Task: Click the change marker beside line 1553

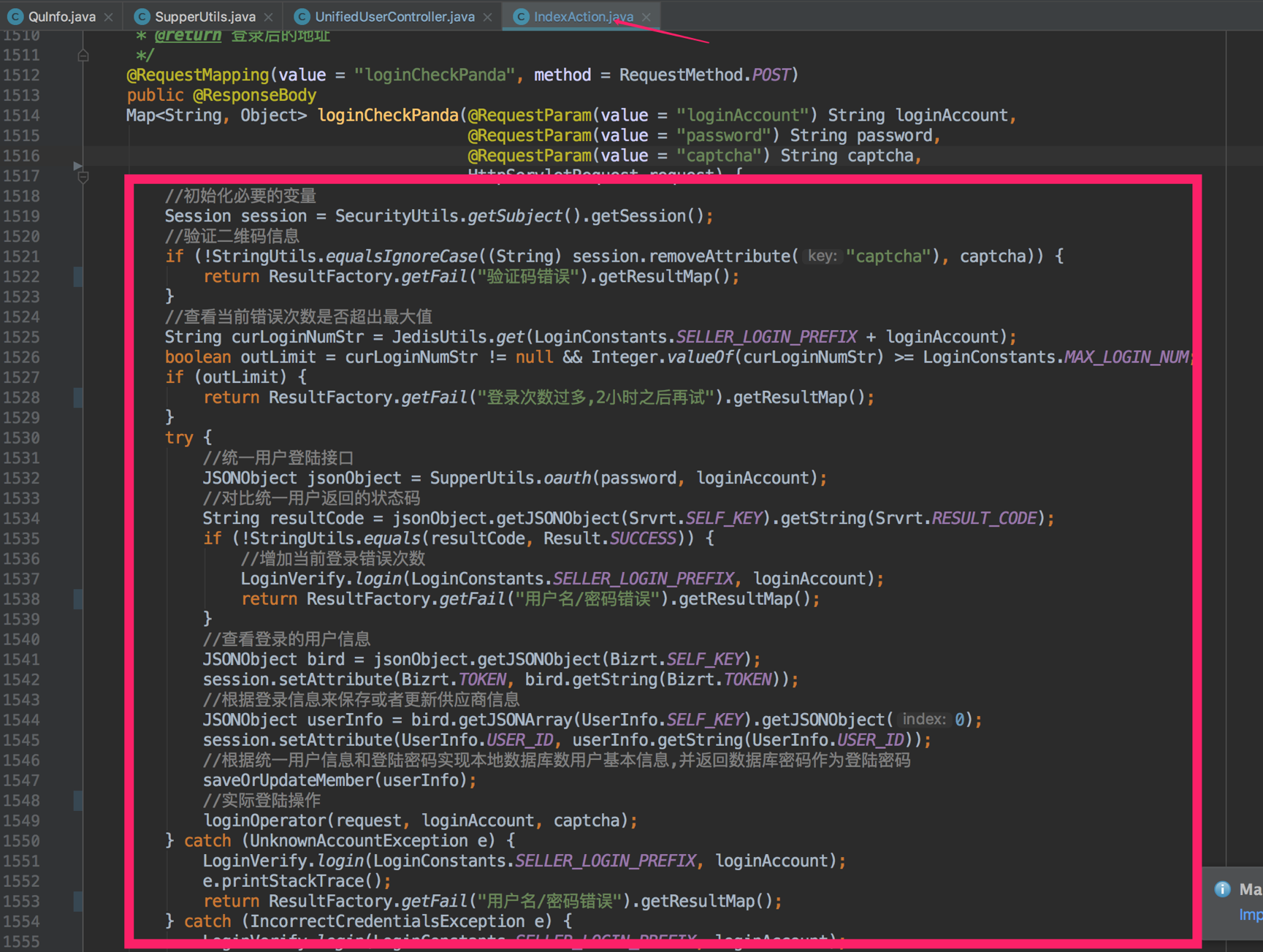Action: click(x=78, y=902)
